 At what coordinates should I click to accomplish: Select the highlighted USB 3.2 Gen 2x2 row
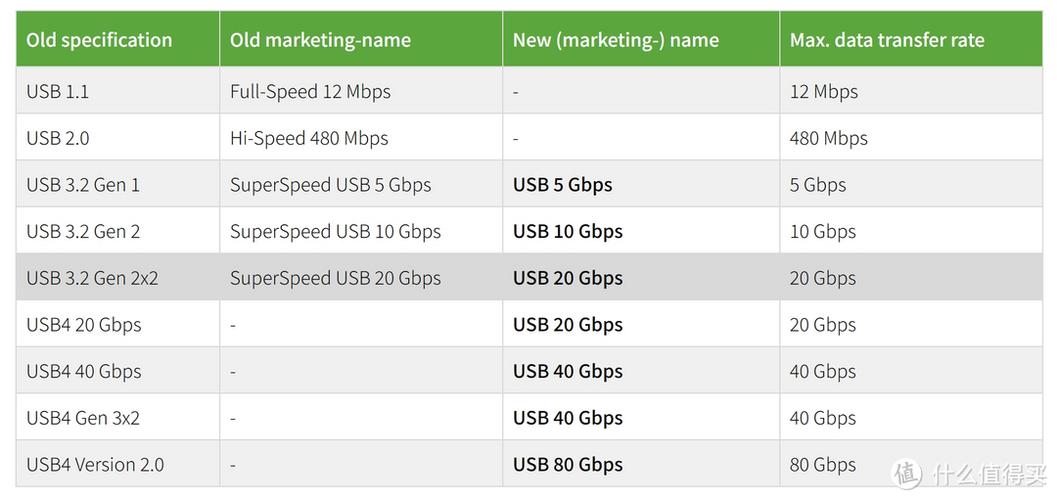(x=529, y=278)
